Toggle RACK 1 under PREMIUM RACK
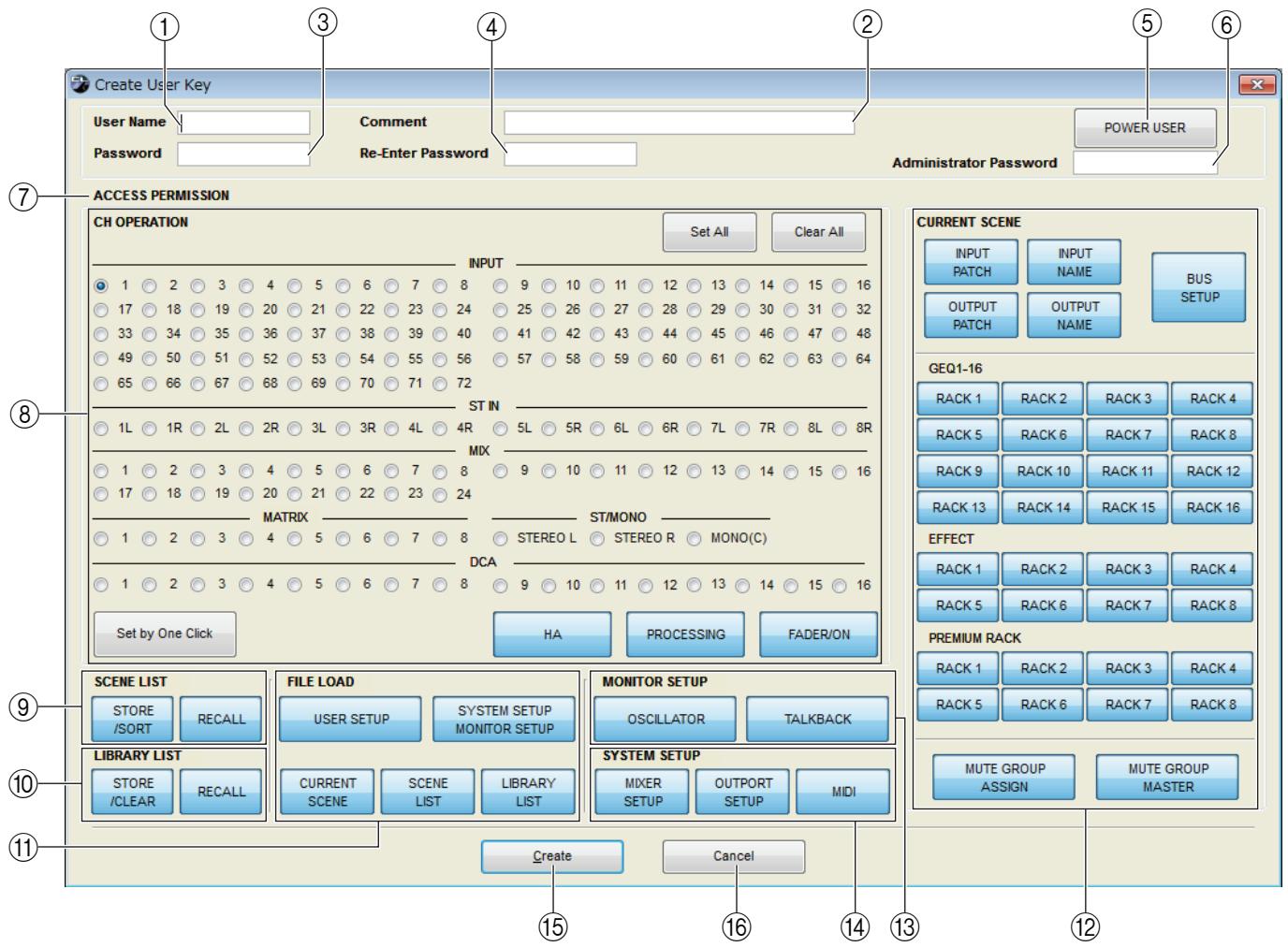This screenshot has width=1288, height=947. [959, 668]
